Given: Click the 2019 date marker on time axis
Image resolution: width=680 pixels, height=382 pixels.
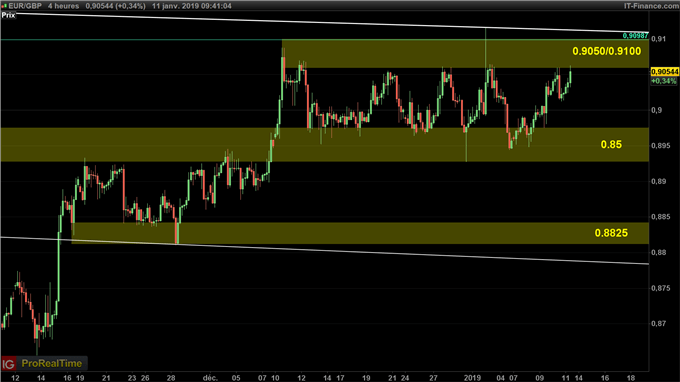Looking at the screenshot, I should (x=472, y=378).
